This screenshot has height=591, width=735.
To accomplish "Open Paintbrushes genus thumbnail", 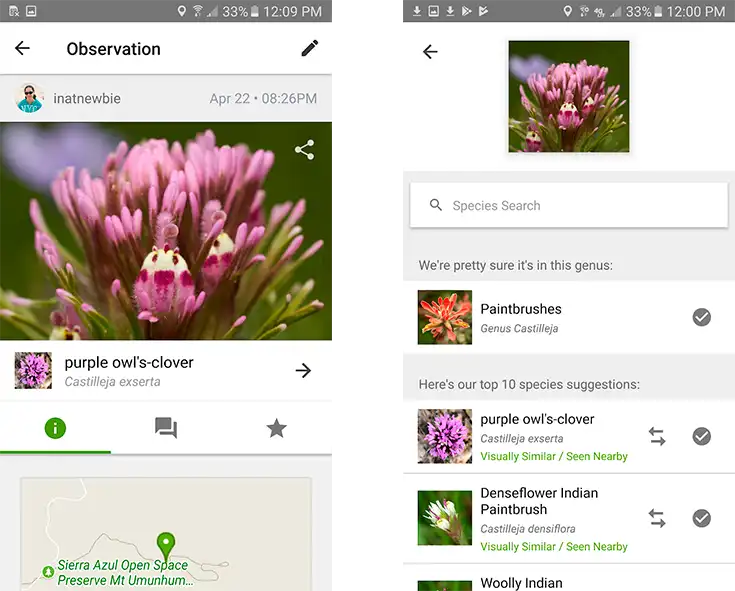I will coord(445,317).
